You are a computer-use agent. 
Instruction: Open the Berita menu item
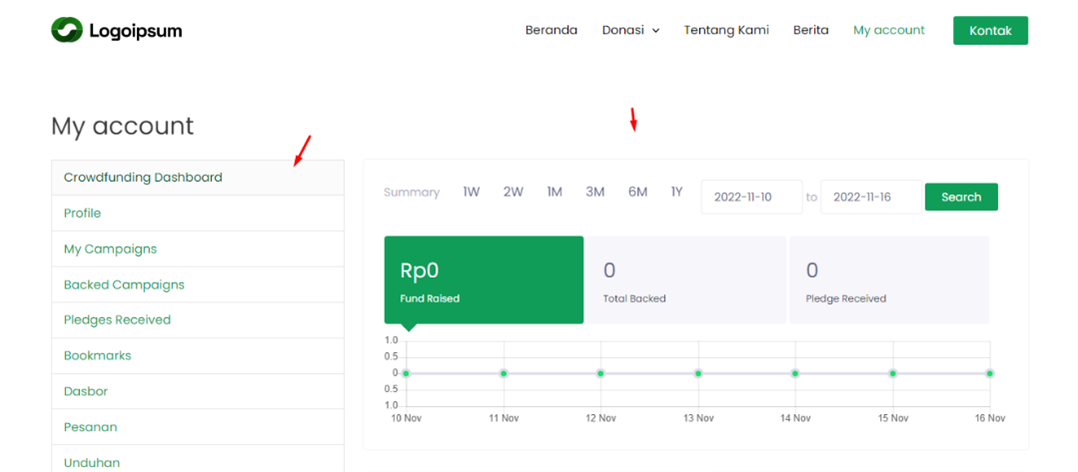[x=810, y=30]
